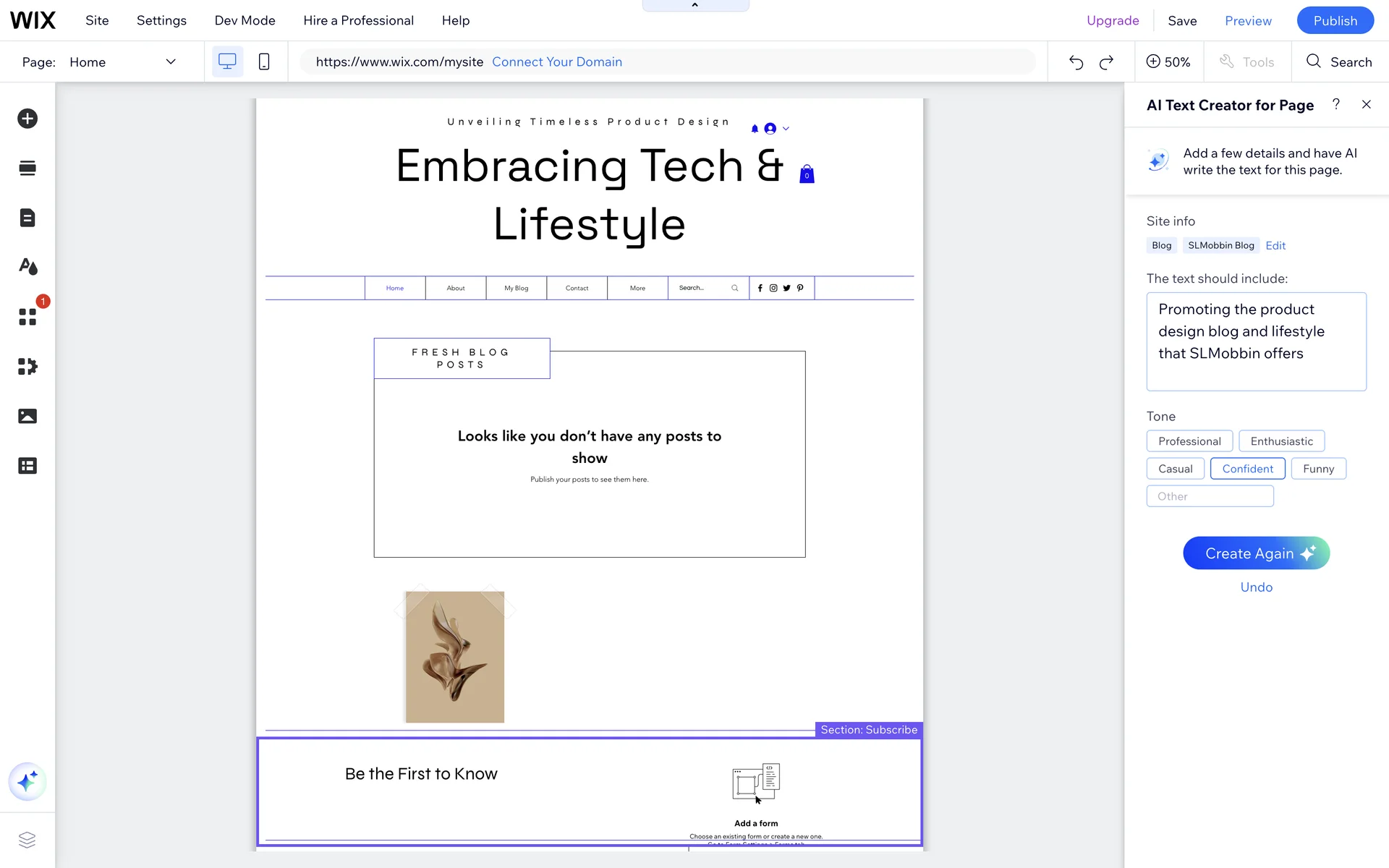Click the text should include input field

1256,341
